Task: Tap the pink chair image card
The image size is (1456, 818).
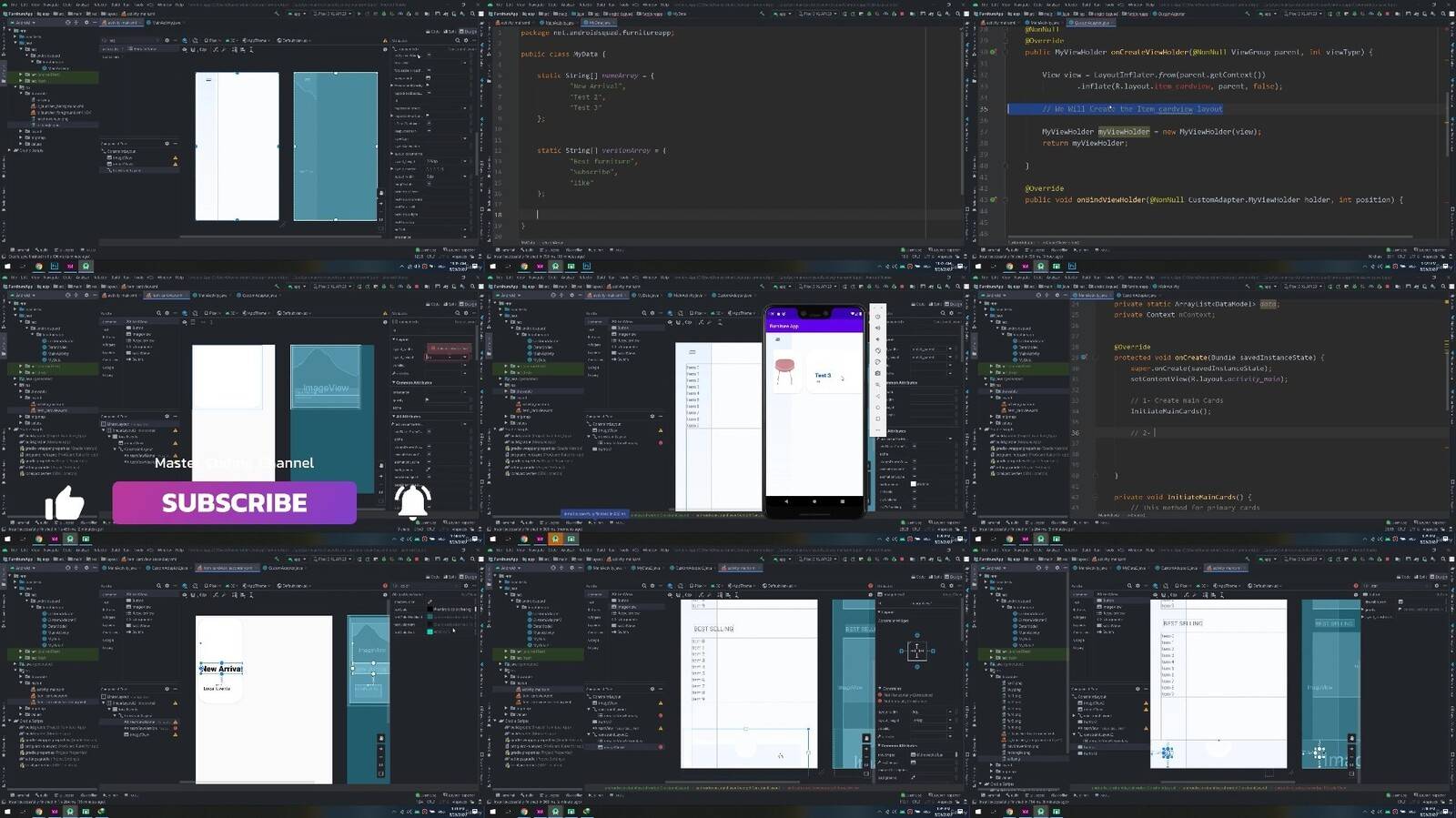Action: pos(784,372)
